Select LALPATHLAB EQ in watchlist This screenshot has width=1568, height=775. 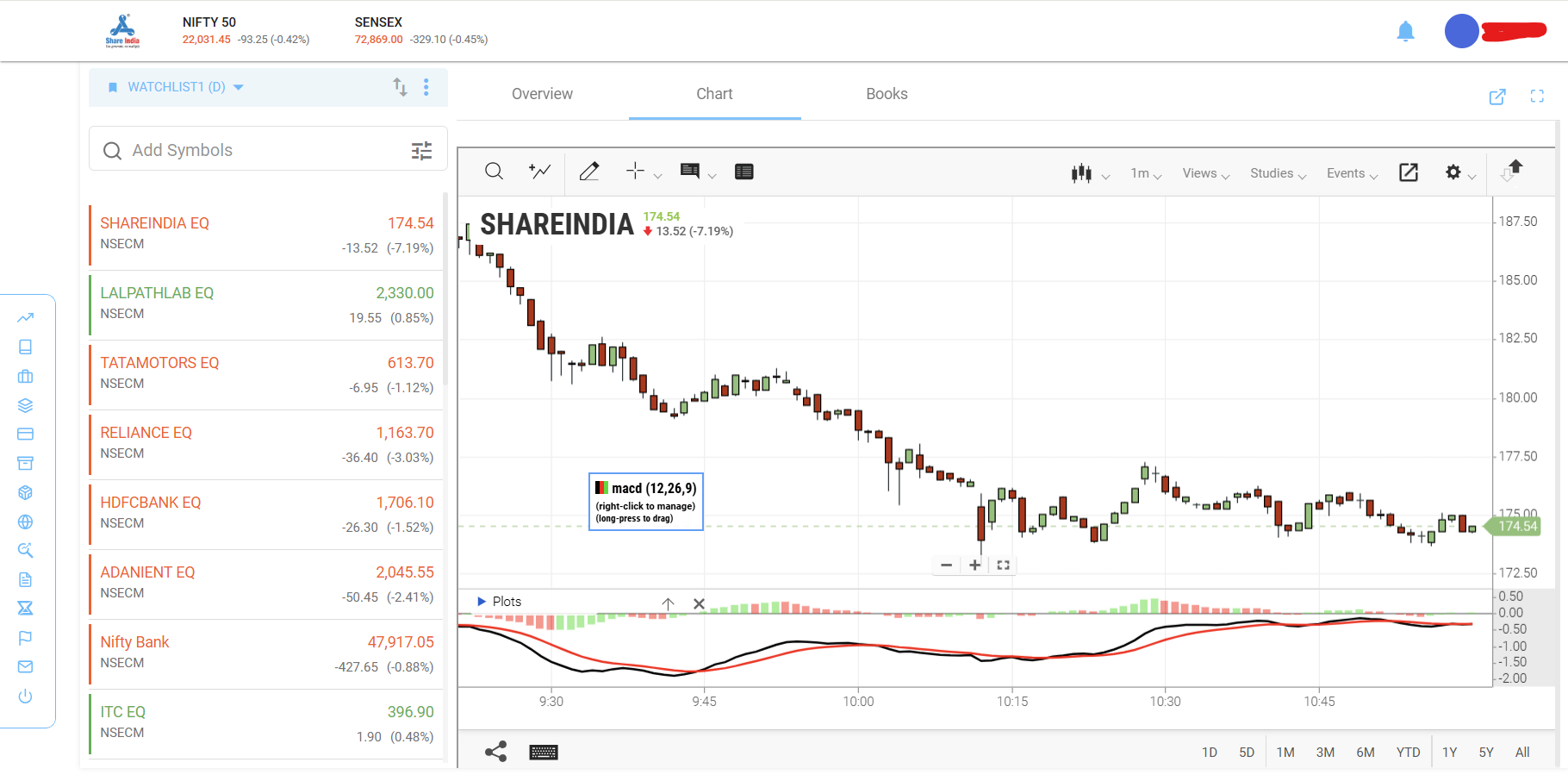pos(265,304)
